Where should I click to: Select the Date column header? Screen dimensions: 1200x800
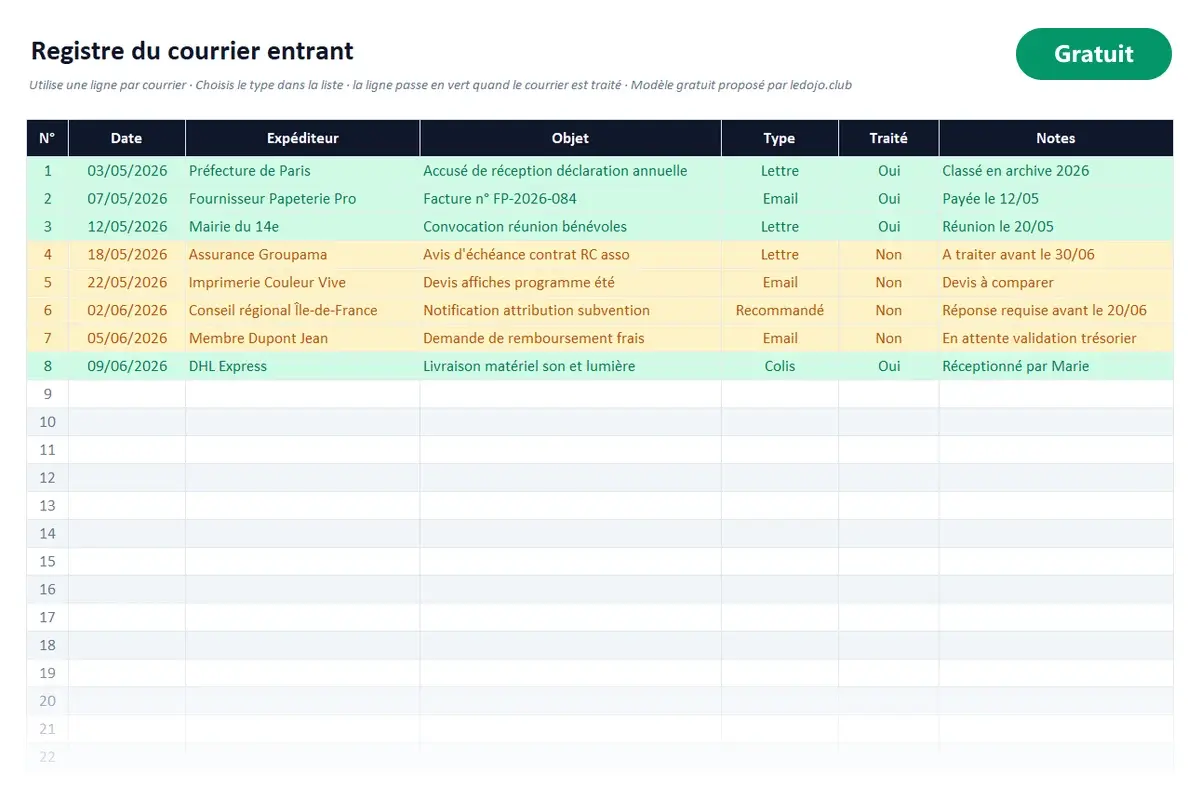point(126,138)
